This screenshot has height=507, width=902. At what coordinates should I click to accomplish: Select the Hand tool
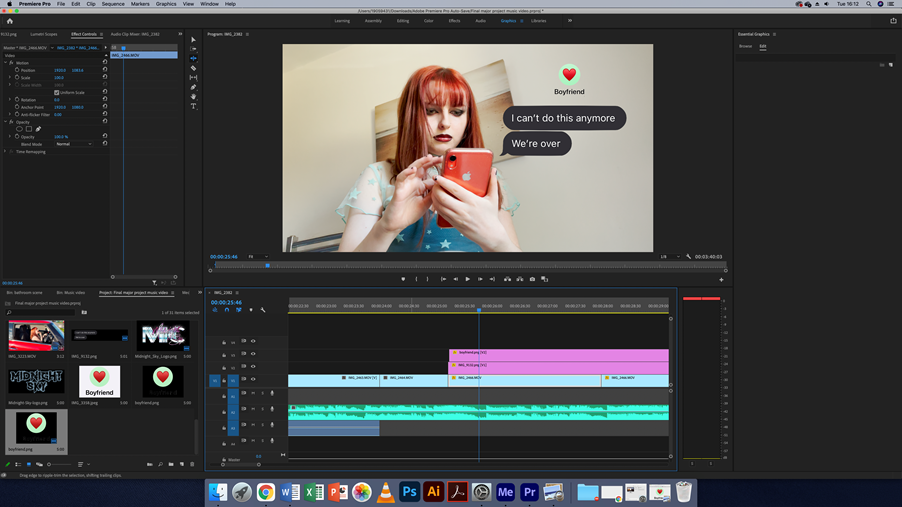coord(194,97)
